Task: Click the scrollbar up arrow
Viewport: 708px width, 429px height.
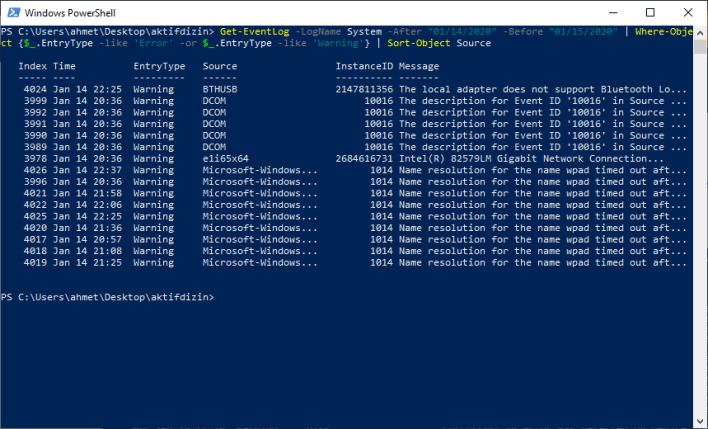Action: [698, 33]
